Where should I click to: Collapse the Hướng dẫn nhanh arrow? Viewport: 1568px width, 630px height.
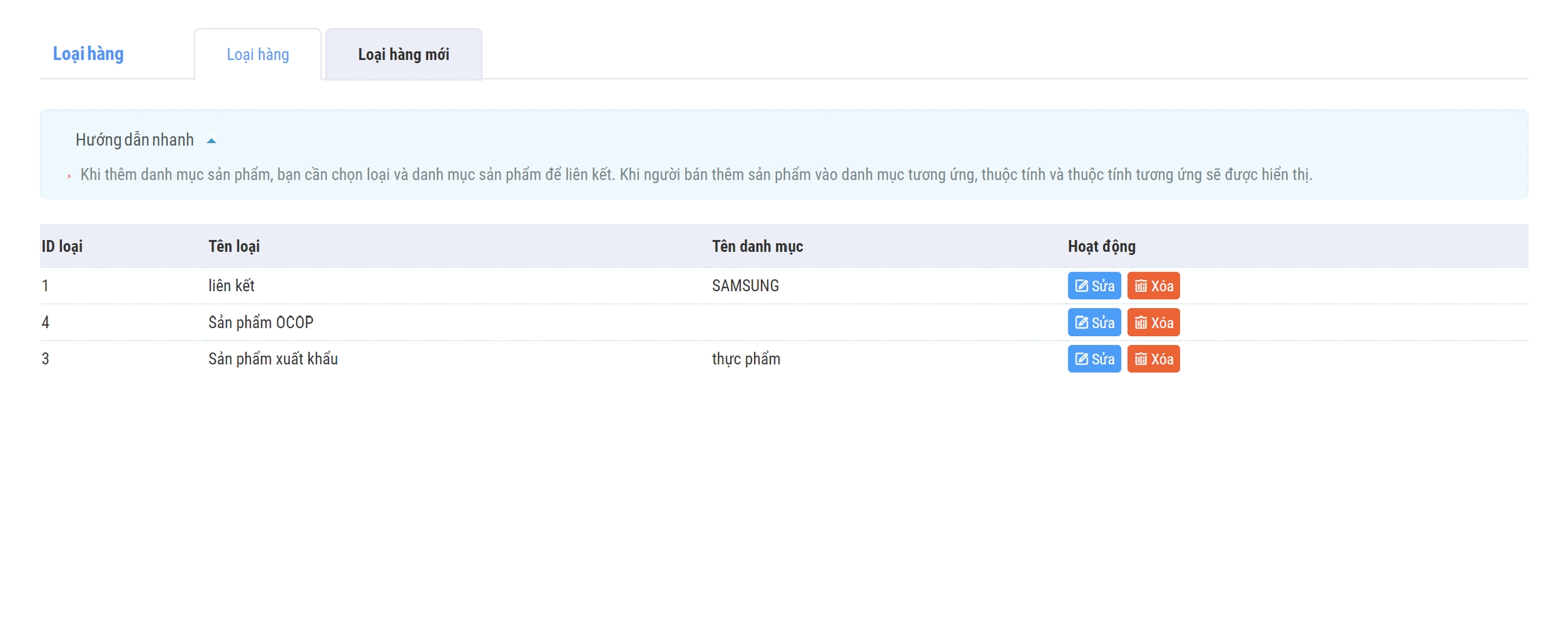(211, 141)
